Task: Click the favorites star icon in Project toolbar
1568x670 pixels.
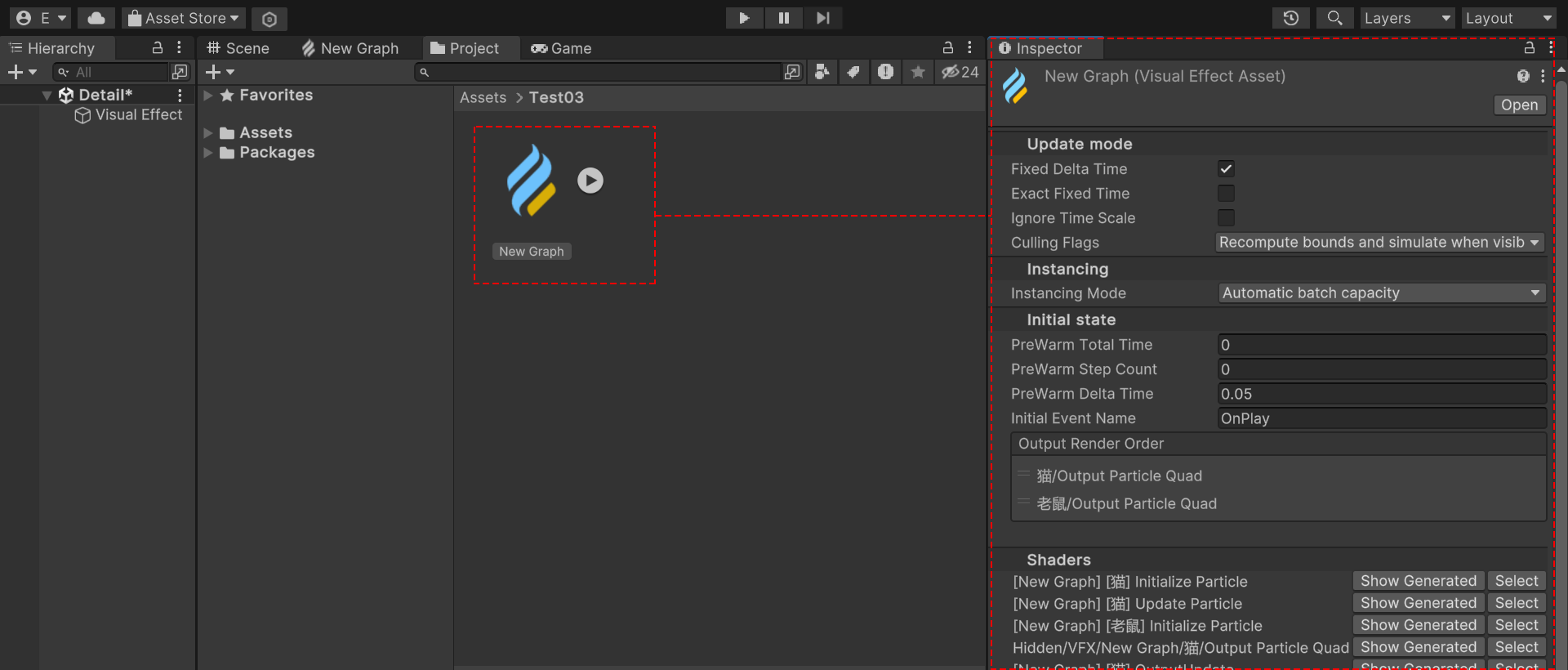Action: [x=918, y=72]
